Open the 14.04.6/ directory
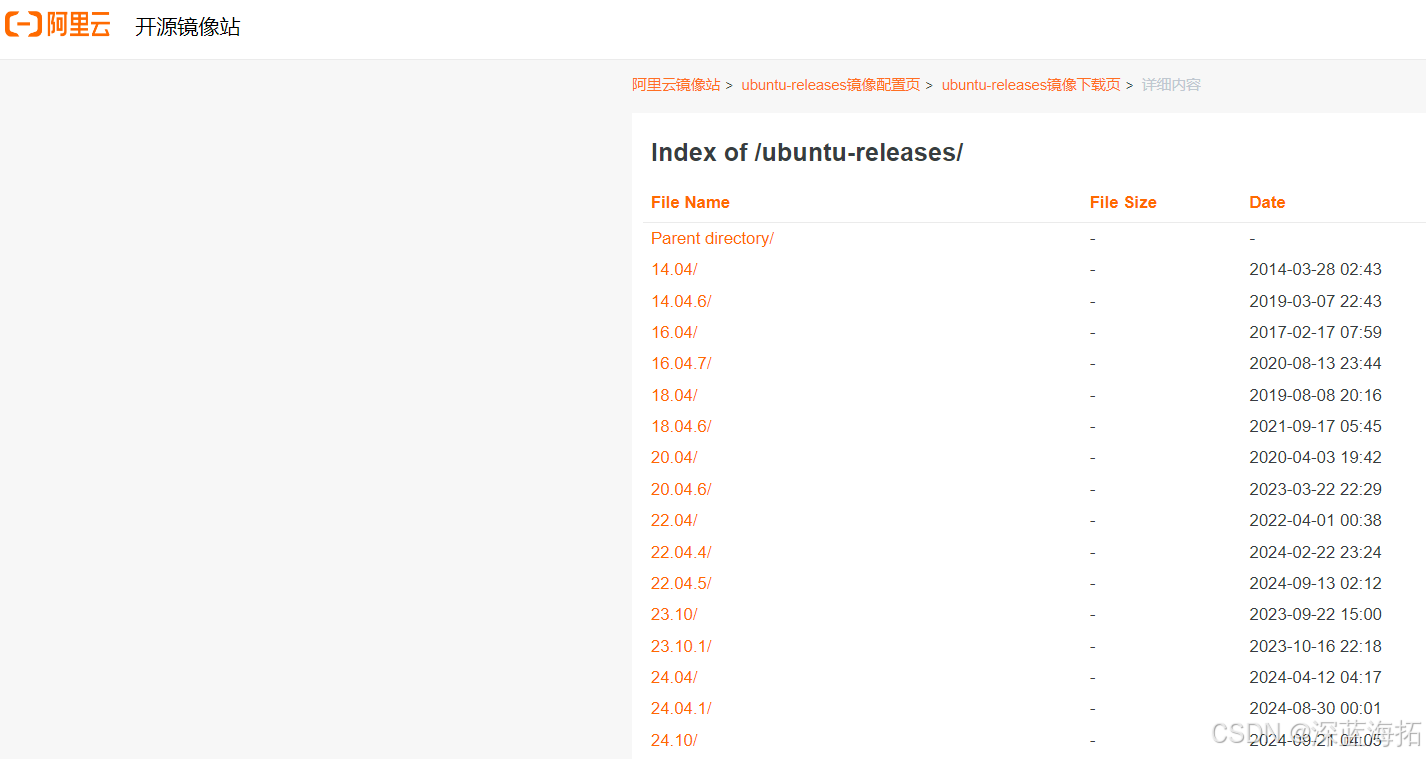 click(x=681, y=301)
